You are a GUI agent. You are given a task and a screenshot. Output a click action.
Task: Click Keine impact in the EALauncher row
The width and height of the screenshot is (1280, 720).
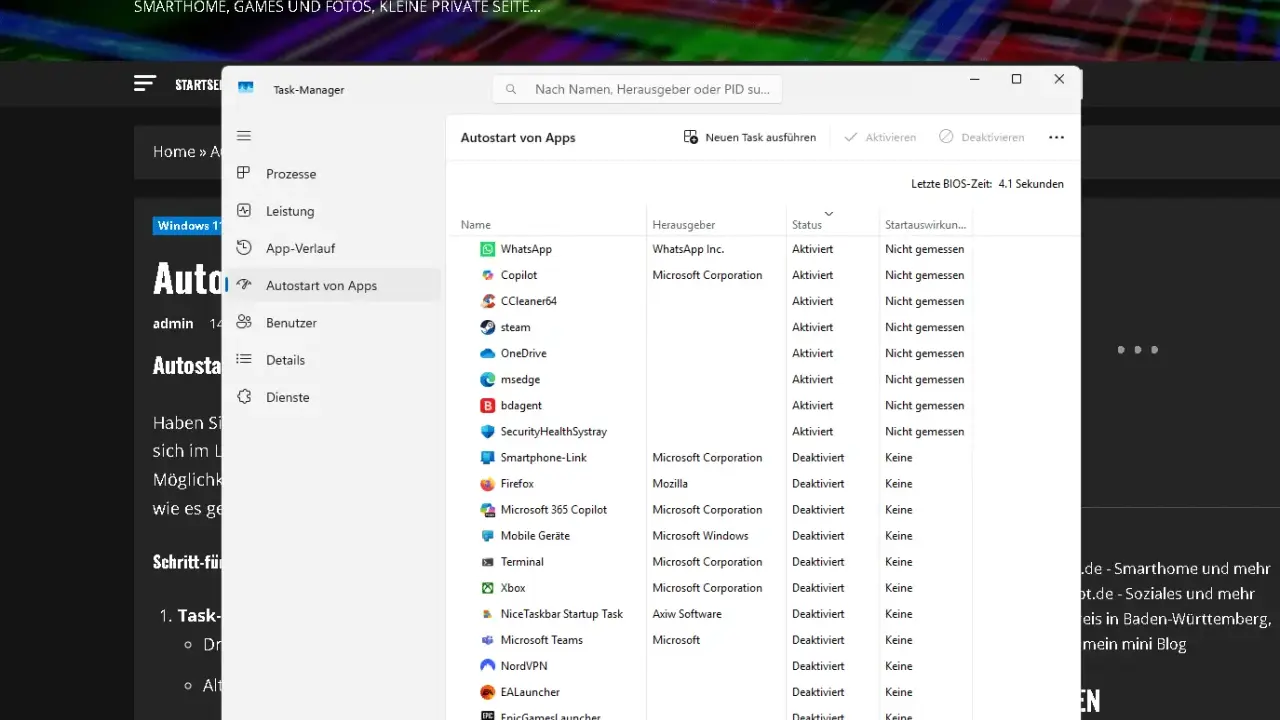[x=898, y=692]
